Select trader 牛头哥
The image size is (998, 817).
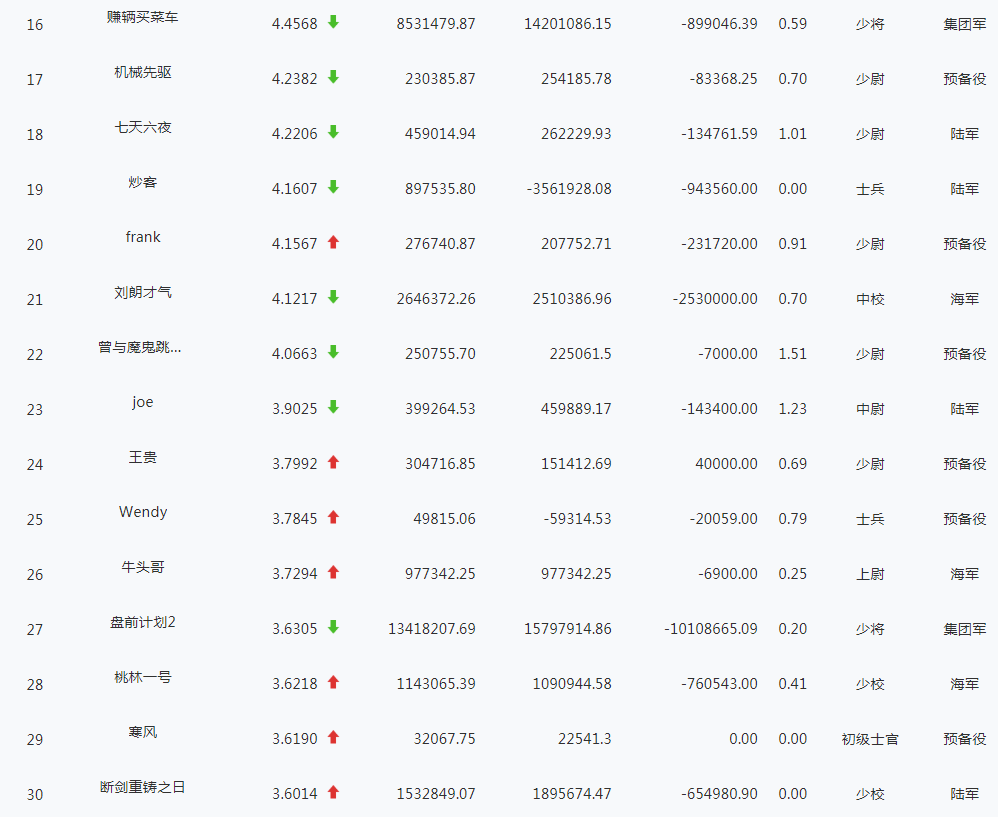tap(143, 567)
